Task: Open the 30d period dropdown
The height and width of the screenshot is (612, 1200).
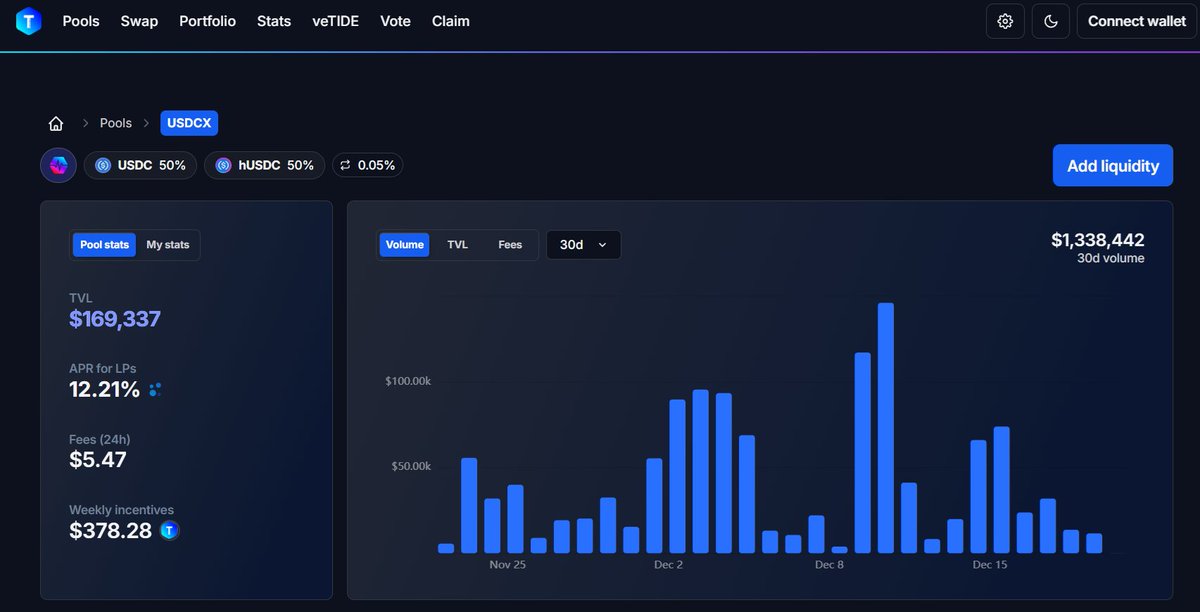Action: pos(583,245)
